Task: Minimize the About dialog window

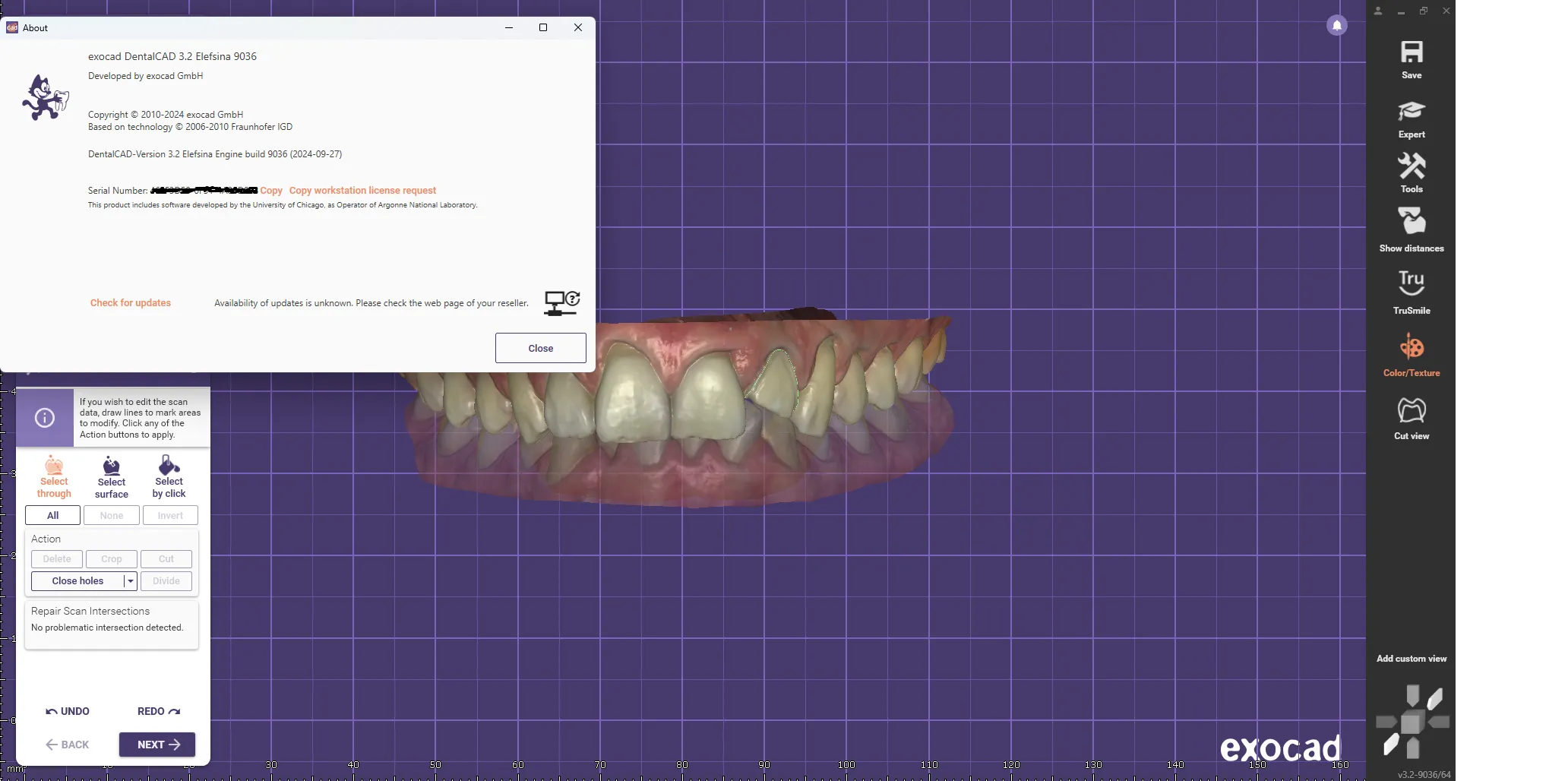Action: click(509, 27)
